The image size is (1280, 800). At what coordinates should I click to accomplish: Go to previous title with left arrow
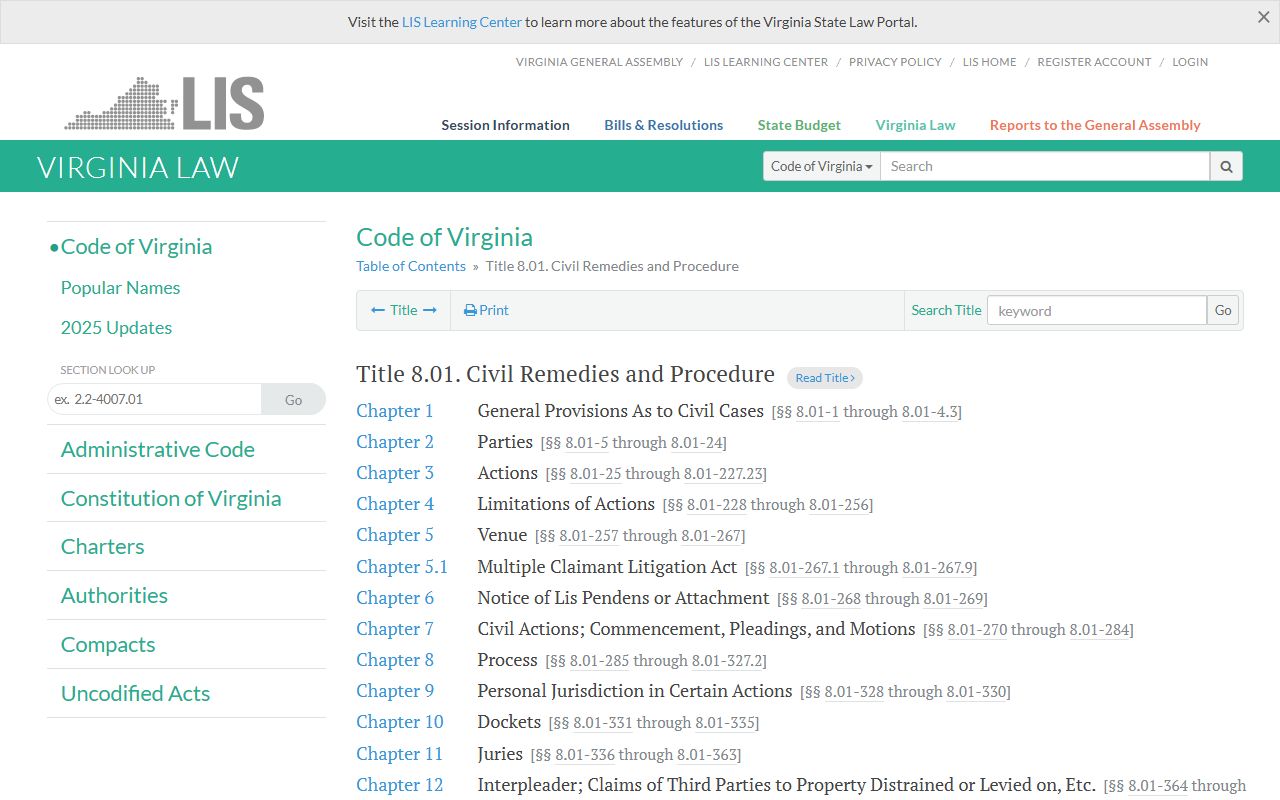378,310
